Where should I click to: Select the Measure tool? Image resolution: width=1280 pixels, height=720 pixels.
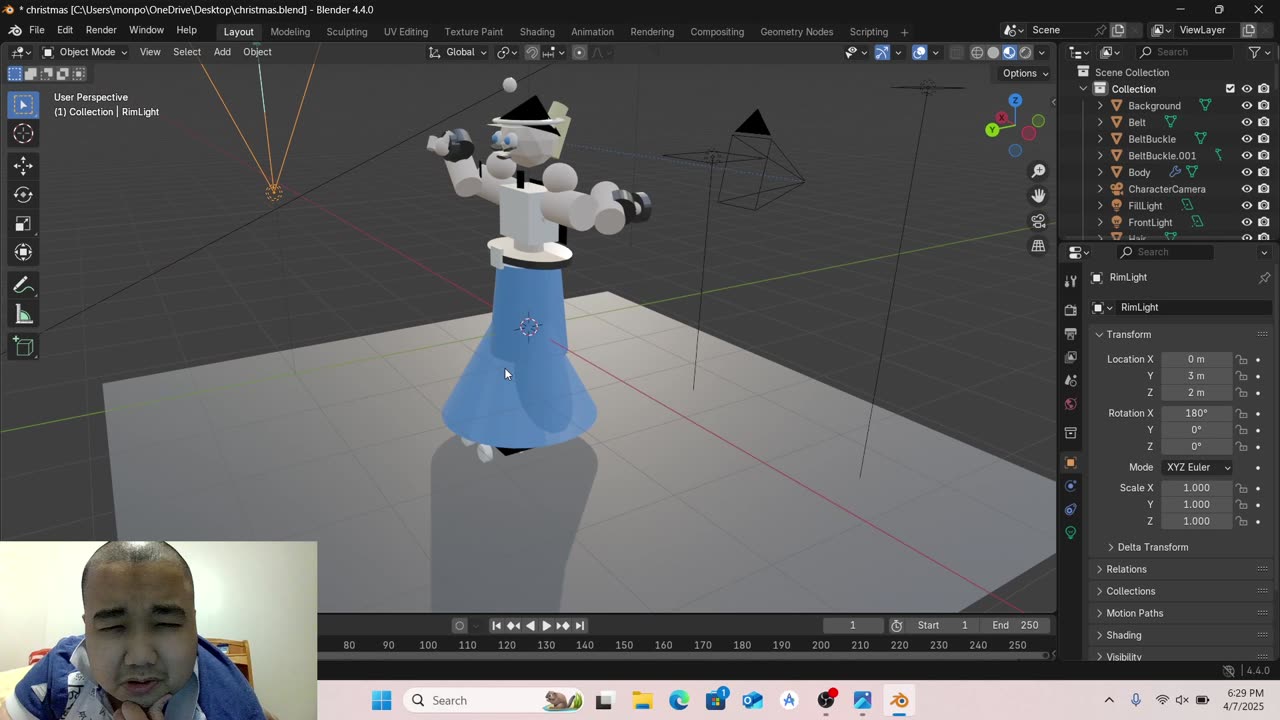[24, 316]
